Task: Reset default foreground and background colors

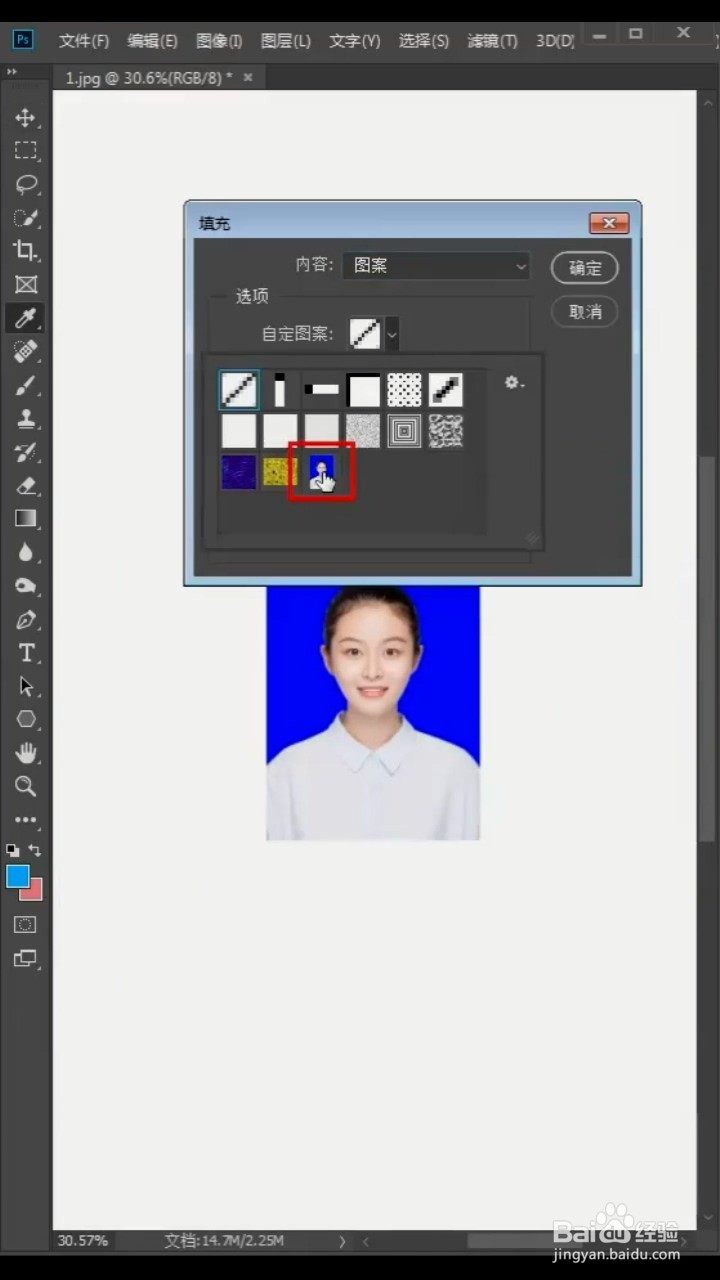Action: pyautogui.click(x=12, y=850)
